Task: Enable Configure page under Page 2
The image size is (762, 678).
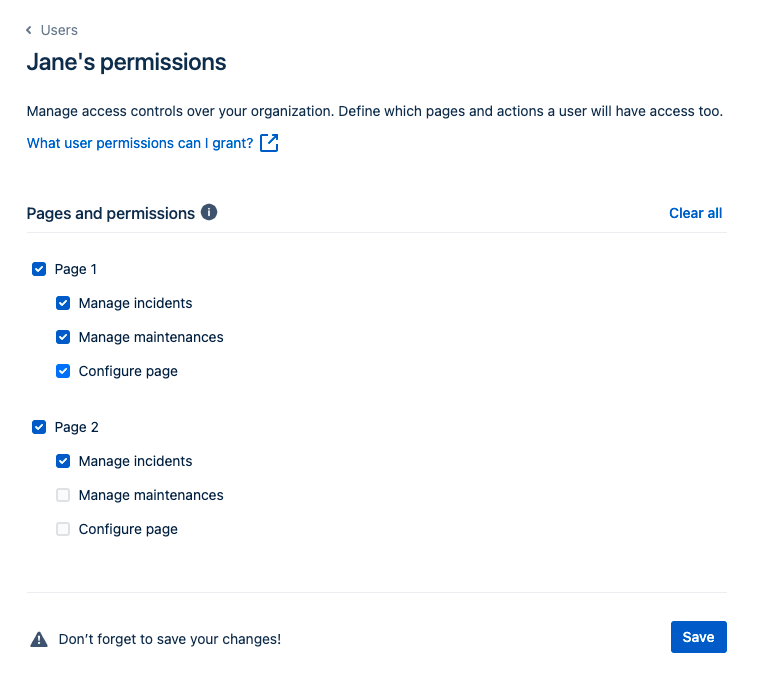Action: pyautogui.click(x=63, y=529)
